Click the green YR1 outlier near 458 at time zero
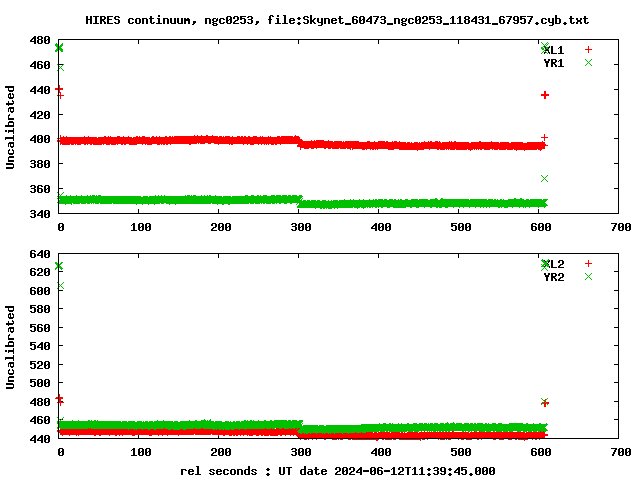This screenshot has width=640, height=480. pyautogui.click(x=61, y=67)
